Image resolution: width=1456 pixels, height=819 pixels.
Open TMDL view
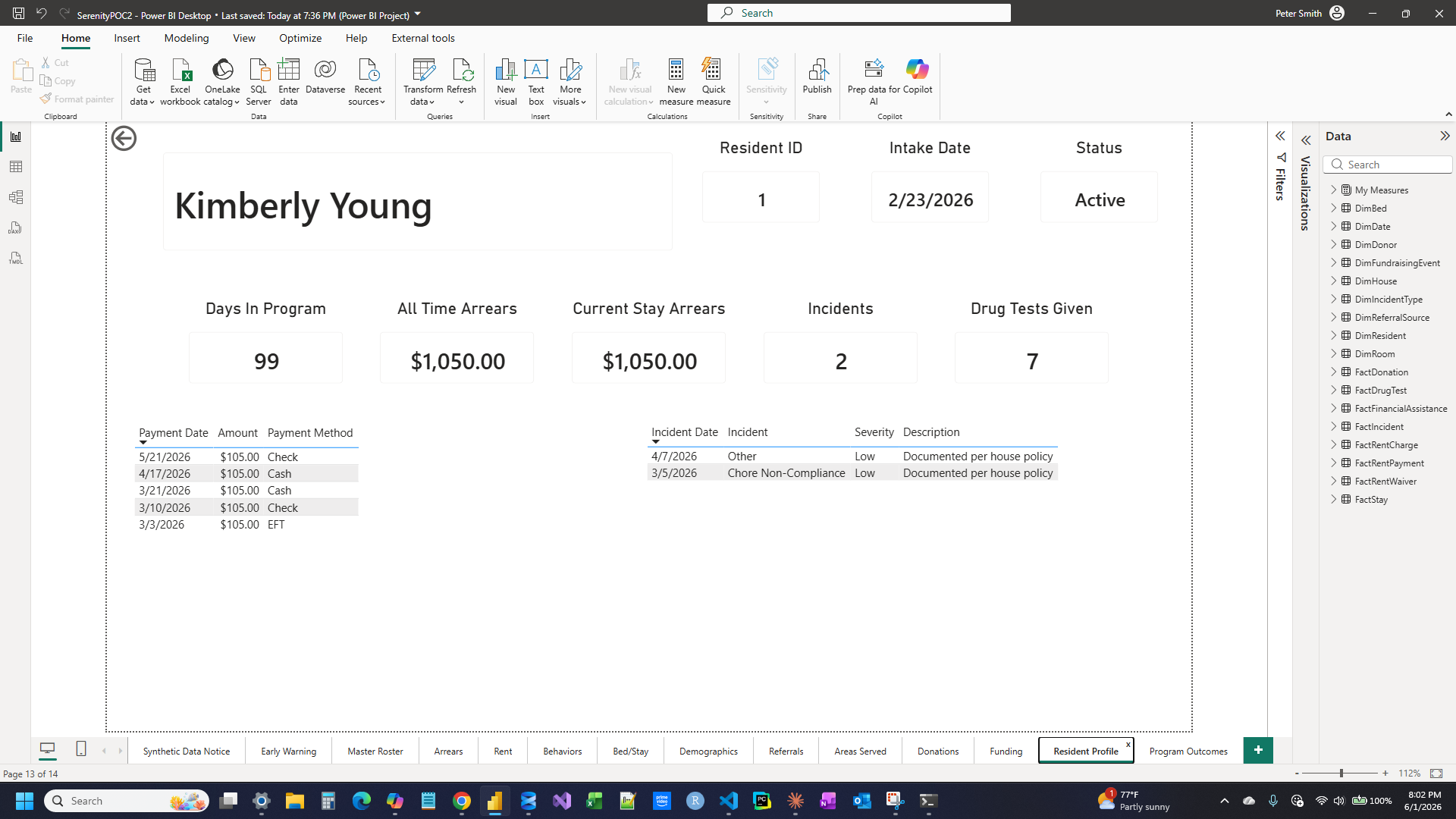click(x=15, y=258)
